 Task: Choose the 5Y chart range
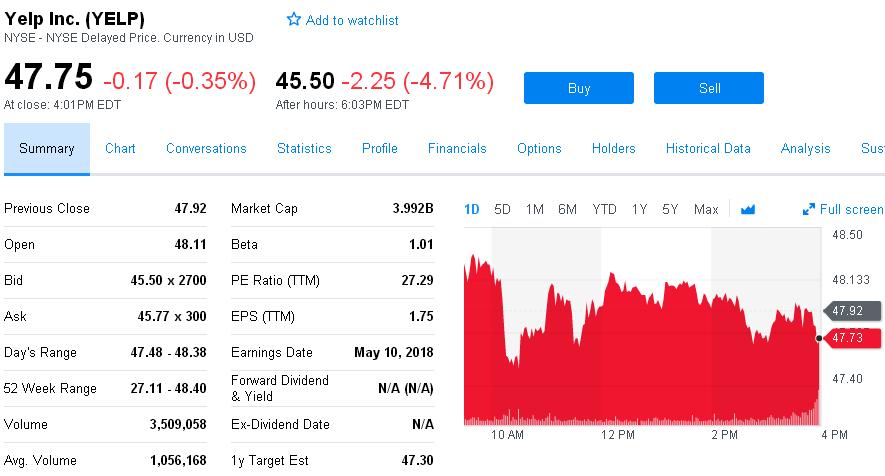pos(670,209)
